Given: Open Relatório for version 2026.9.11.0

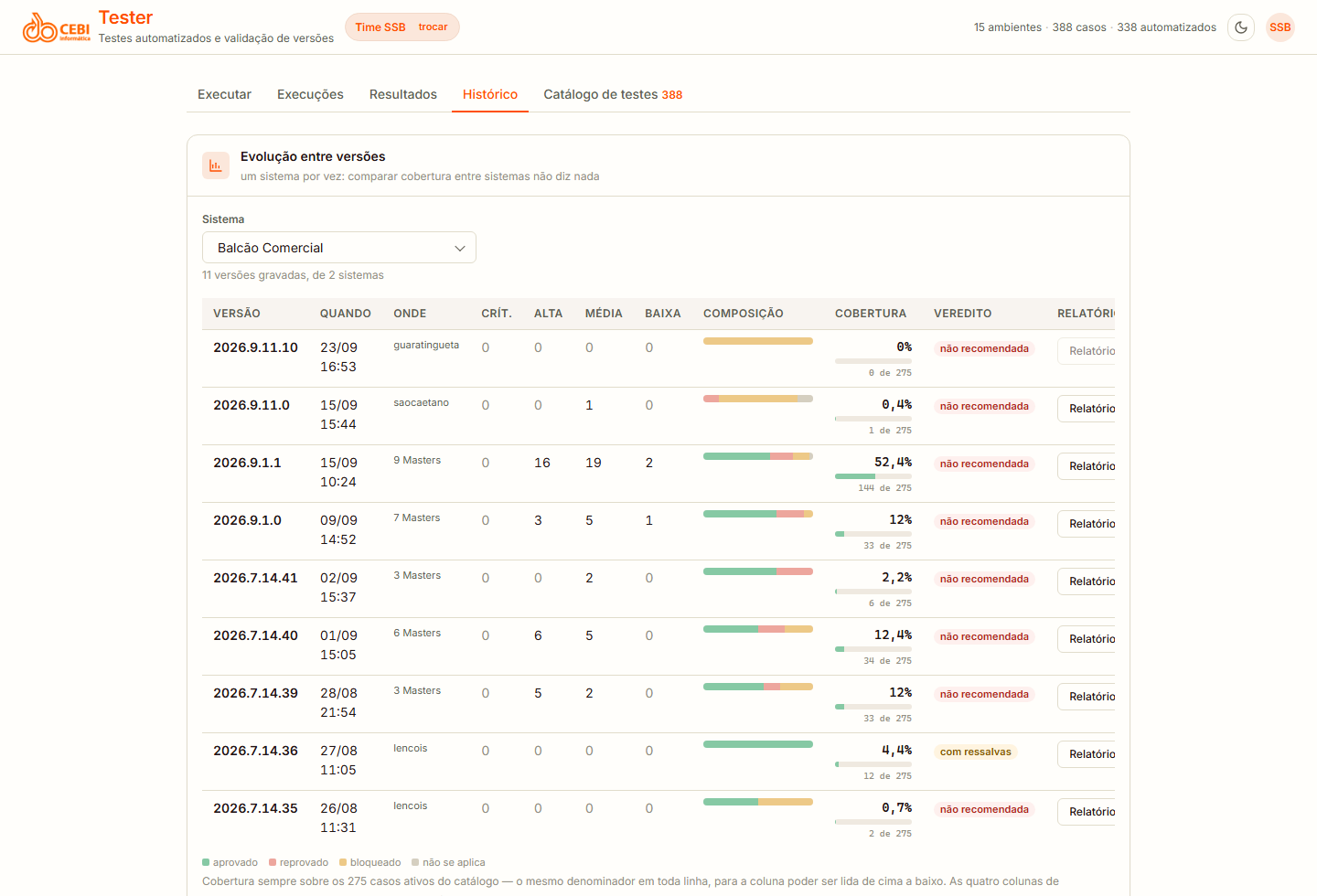Looking at the screenshot, I should [1087, 409].
